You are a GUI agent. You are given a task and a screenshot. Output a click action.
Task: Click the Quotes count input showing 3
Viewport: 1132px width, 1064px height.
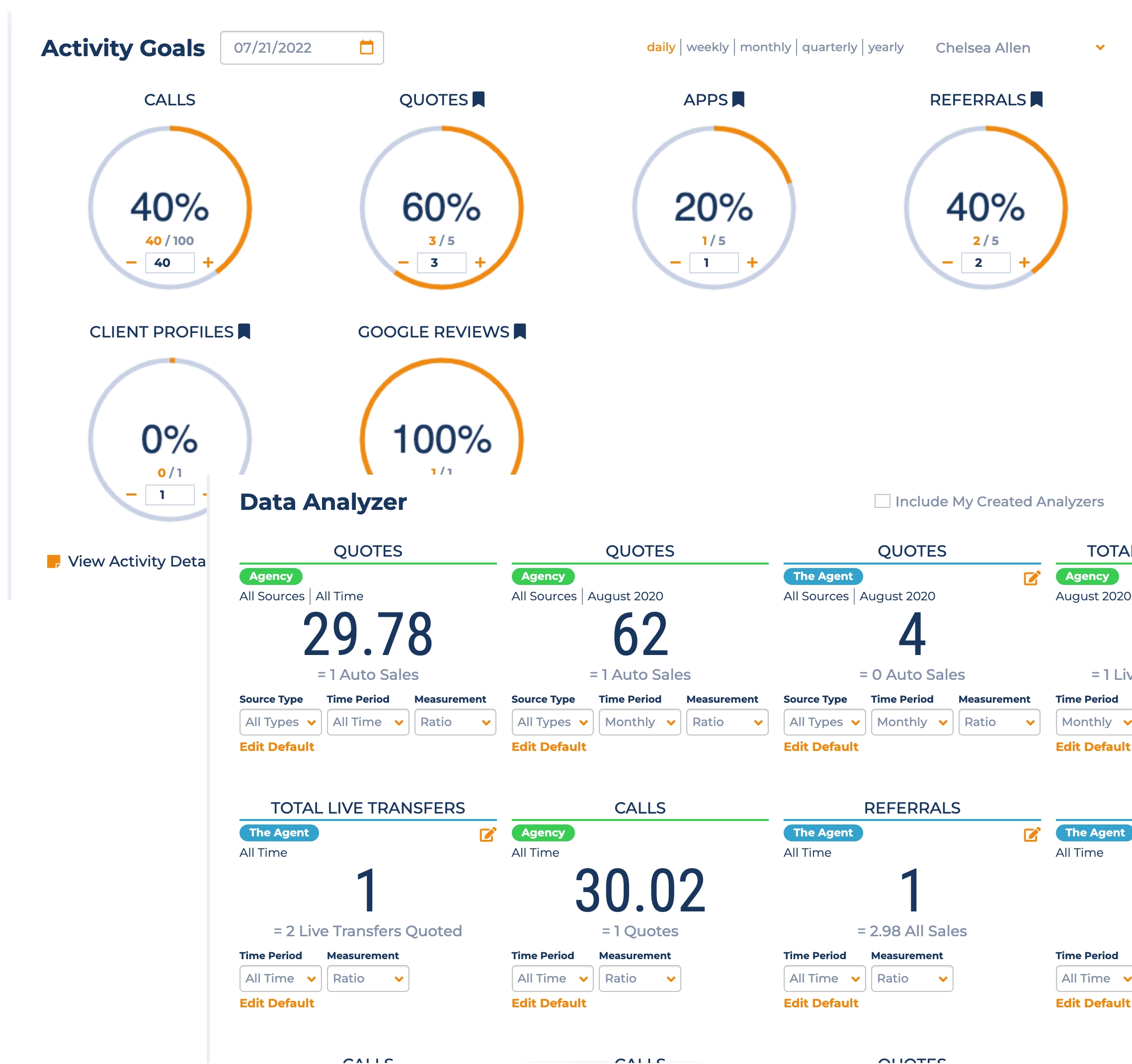pos(442,262)
